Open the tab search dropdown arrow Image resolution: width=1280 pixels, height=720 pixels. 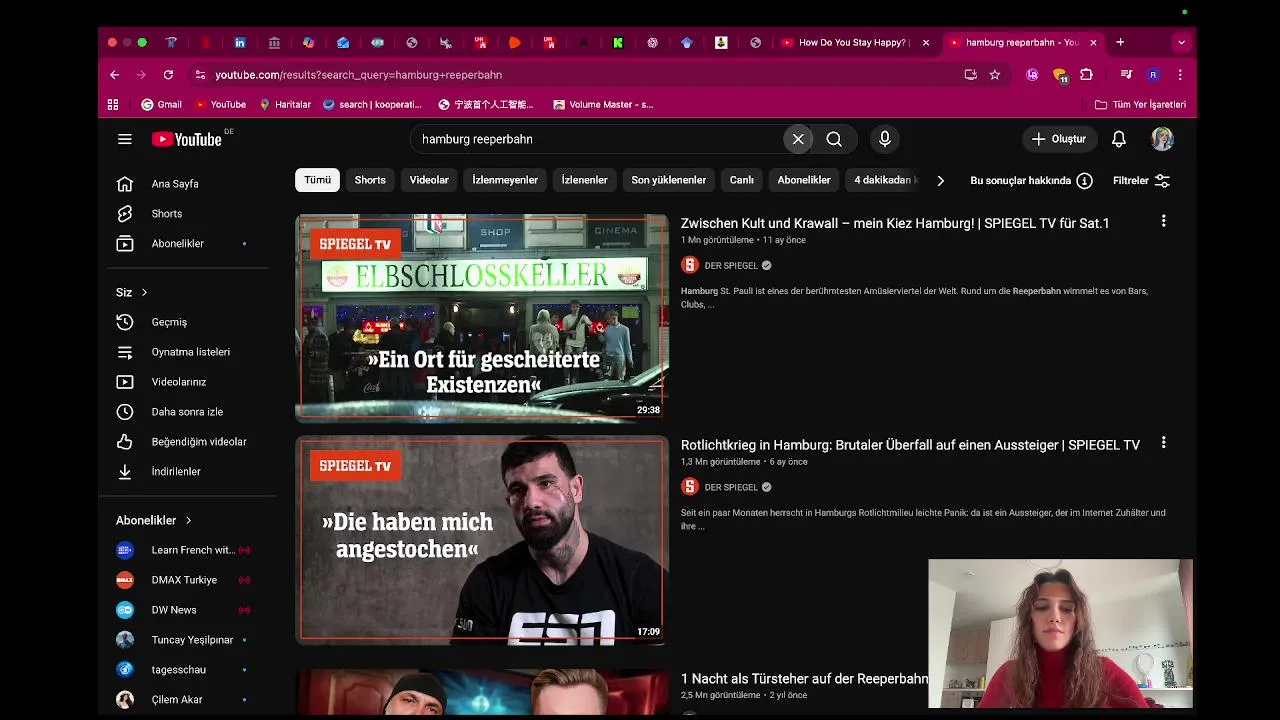pyautogui.click(x=1181, y=43)
